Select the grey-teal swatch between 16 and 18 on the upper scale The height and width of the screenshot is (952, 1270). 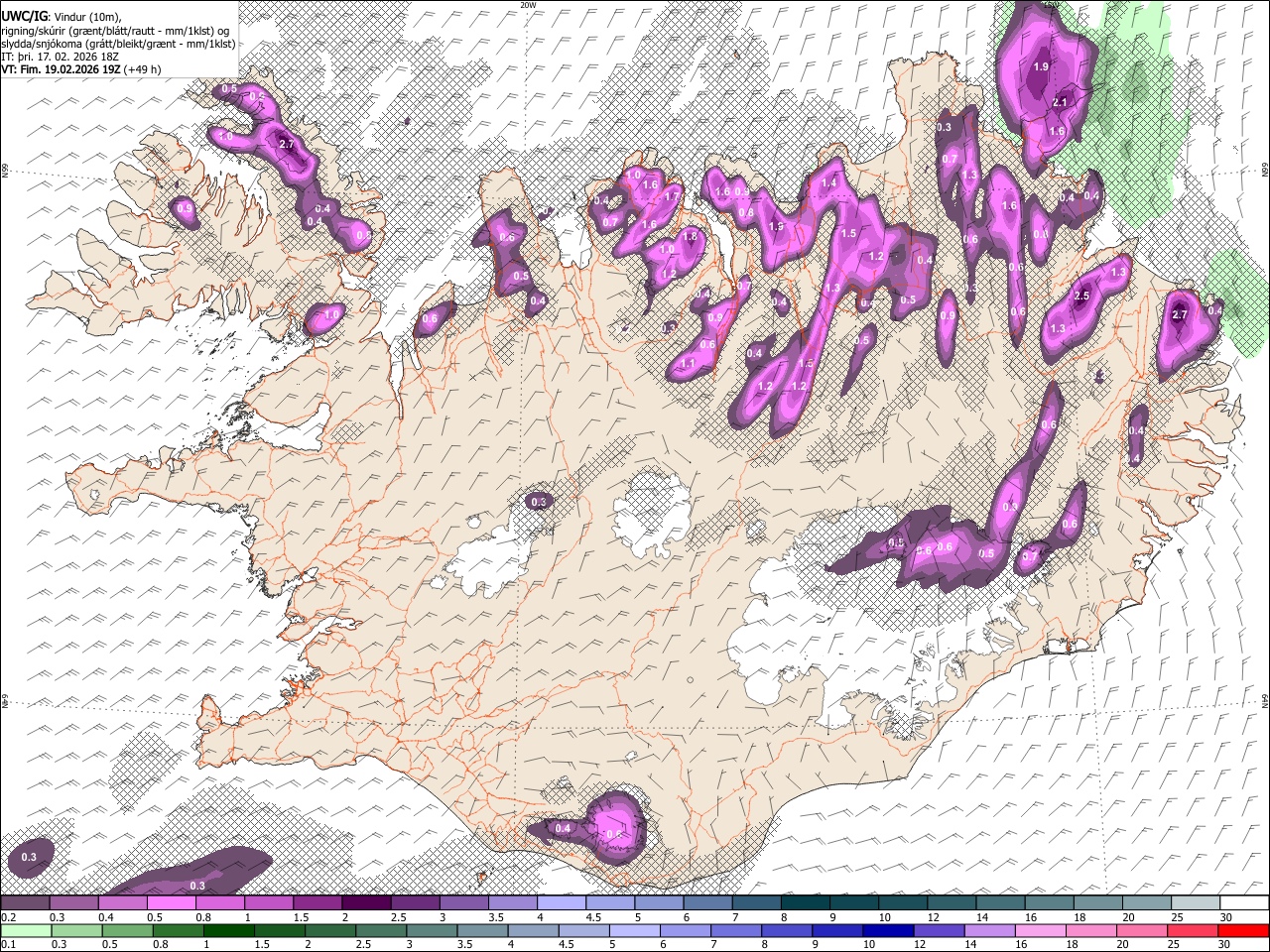1050,902
